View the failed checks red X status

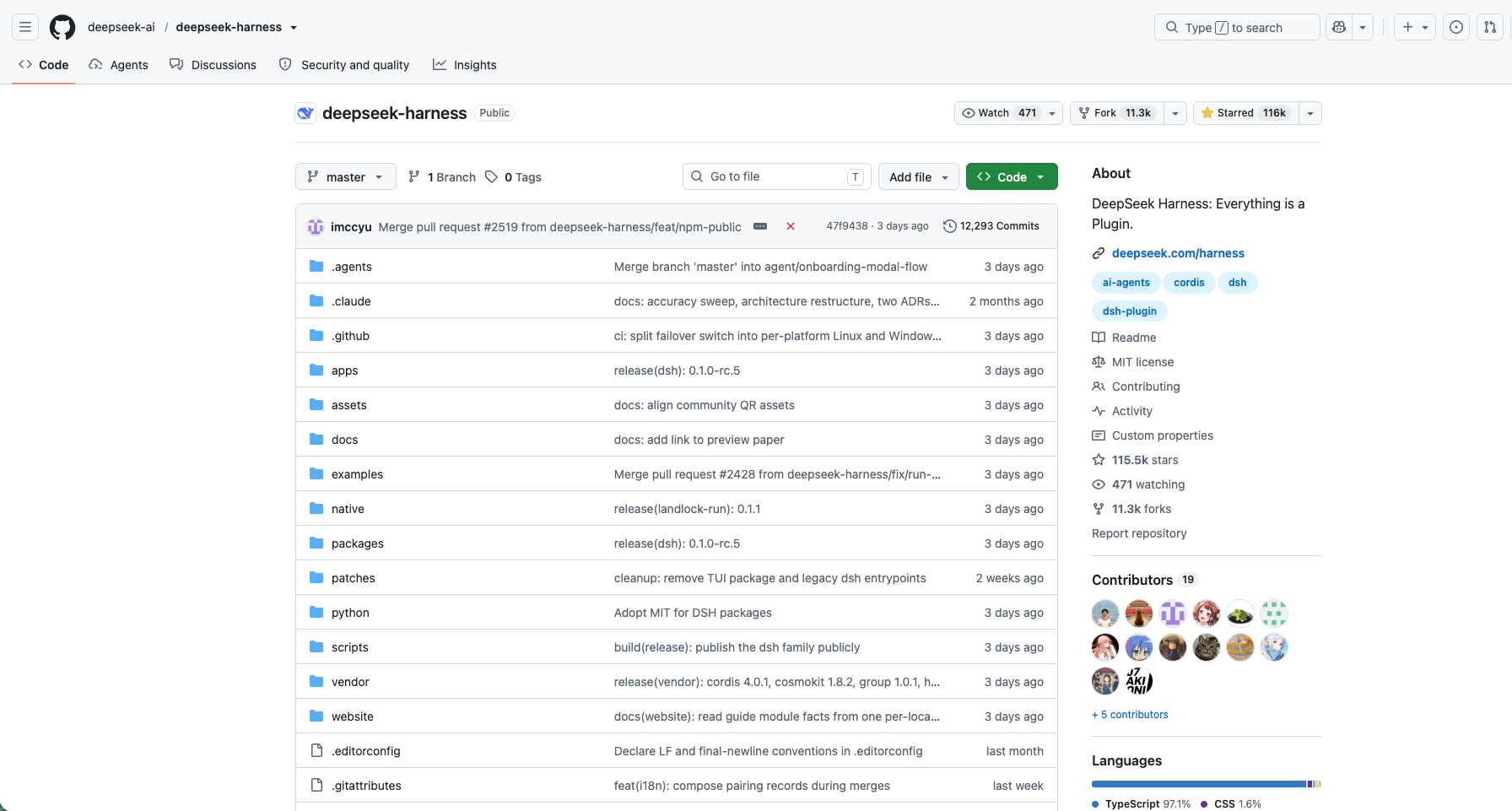coord(791,226)
